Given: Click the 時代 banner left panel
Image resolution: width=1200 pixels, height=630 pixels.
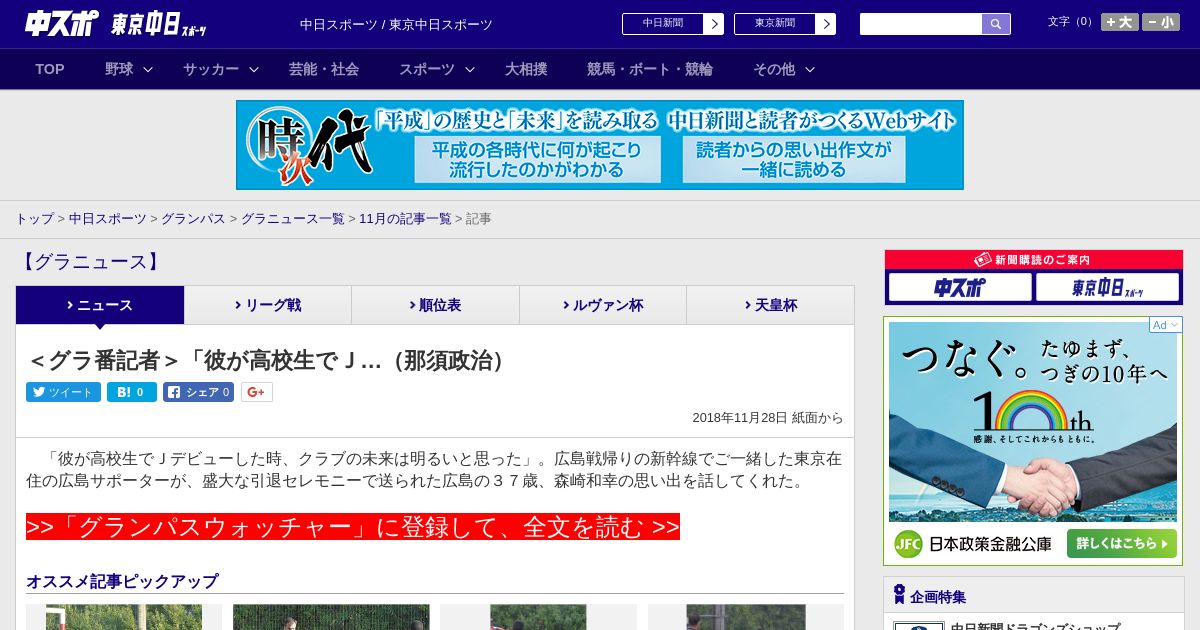Looking at the screenshot, I should [x=308, y=145].
